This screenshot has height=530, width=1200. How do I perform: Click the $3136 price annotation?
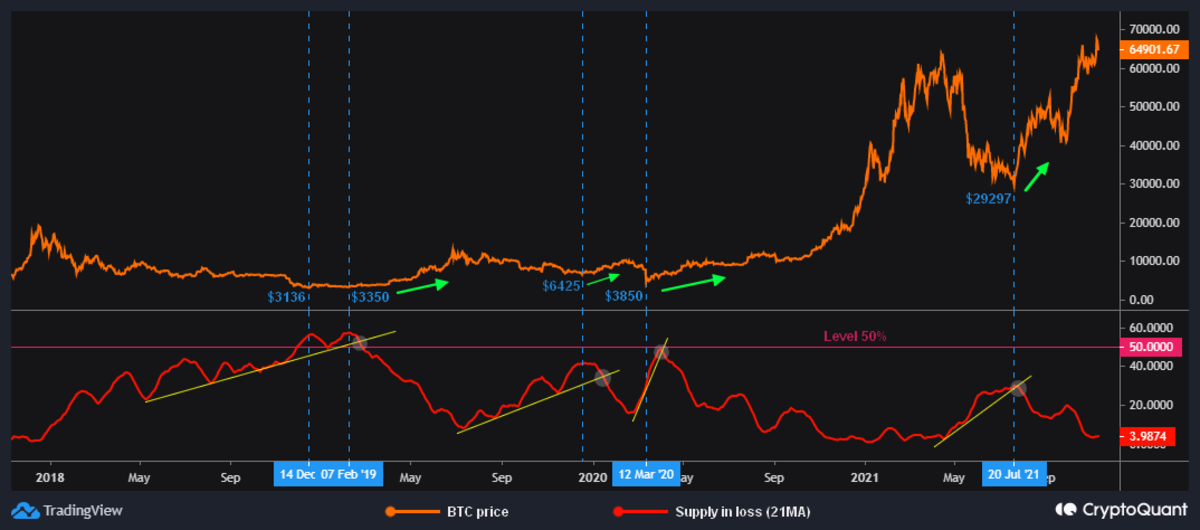coord(285,297)
